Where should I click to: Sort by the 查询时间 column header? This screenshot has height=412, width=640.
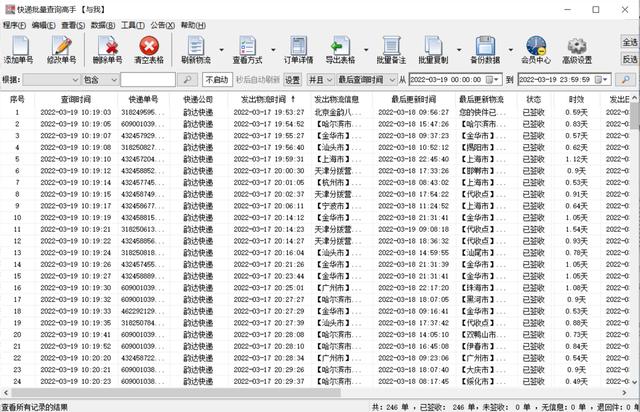76,99
